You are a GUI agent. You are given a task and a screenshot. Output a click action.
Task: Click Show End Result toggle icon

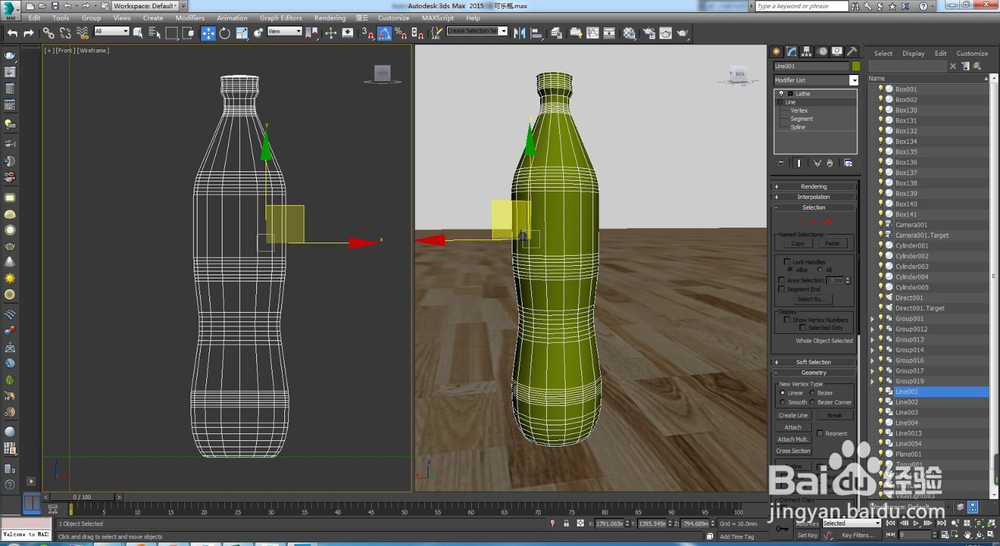coord(798,163)
